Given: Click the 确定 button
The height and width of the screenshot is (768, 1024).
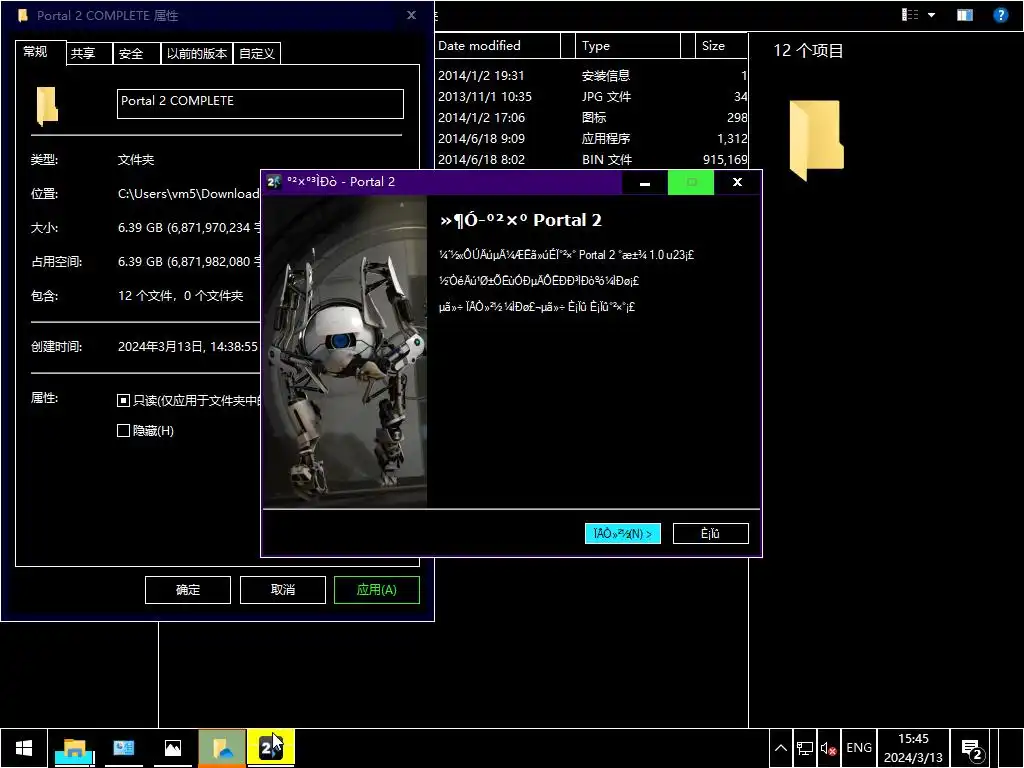Looking at the screenshot, I should (x=187, y=590).
